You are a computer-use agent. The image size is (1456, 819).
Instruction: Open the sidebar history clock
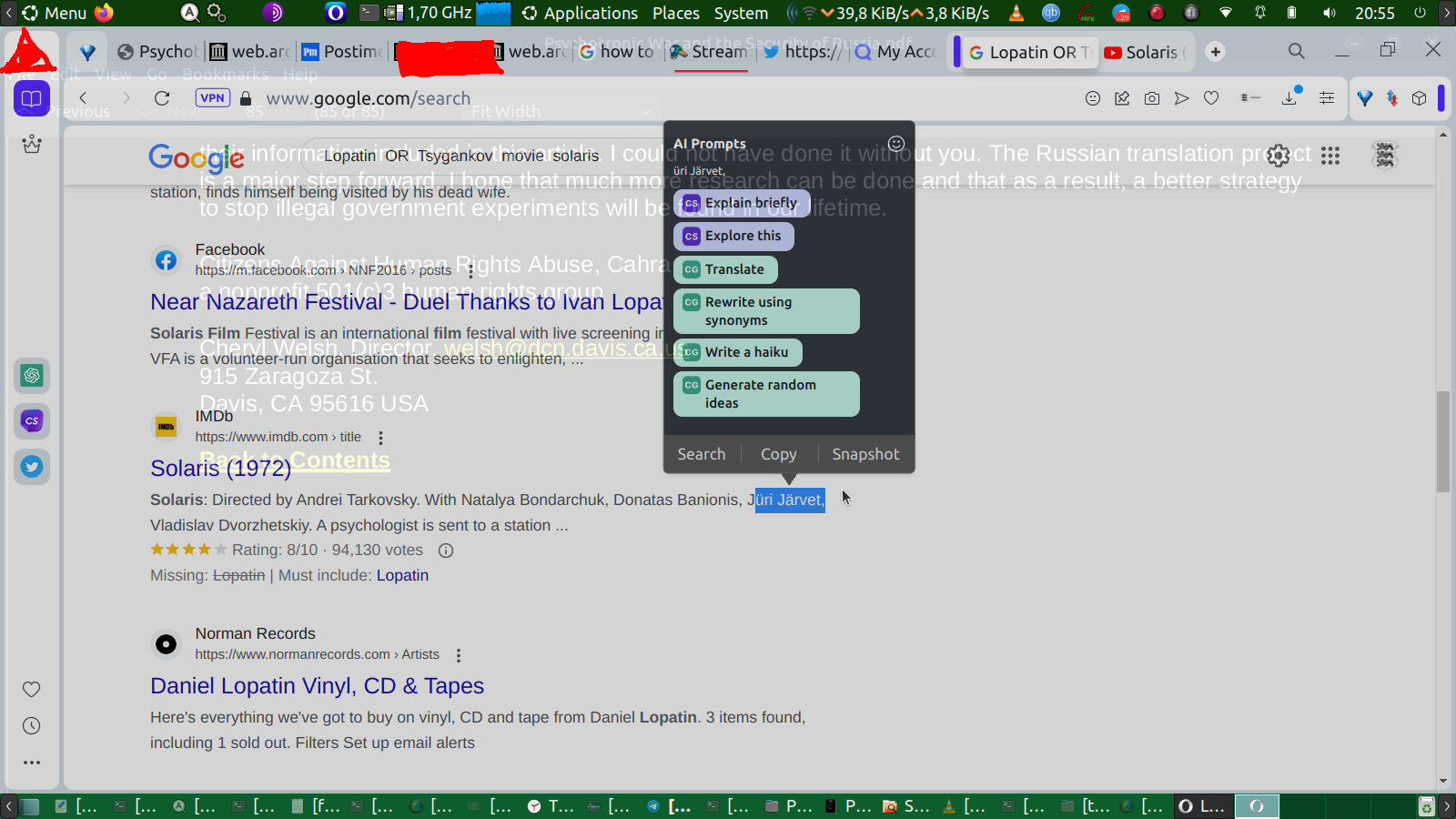[x=32, y=726]
